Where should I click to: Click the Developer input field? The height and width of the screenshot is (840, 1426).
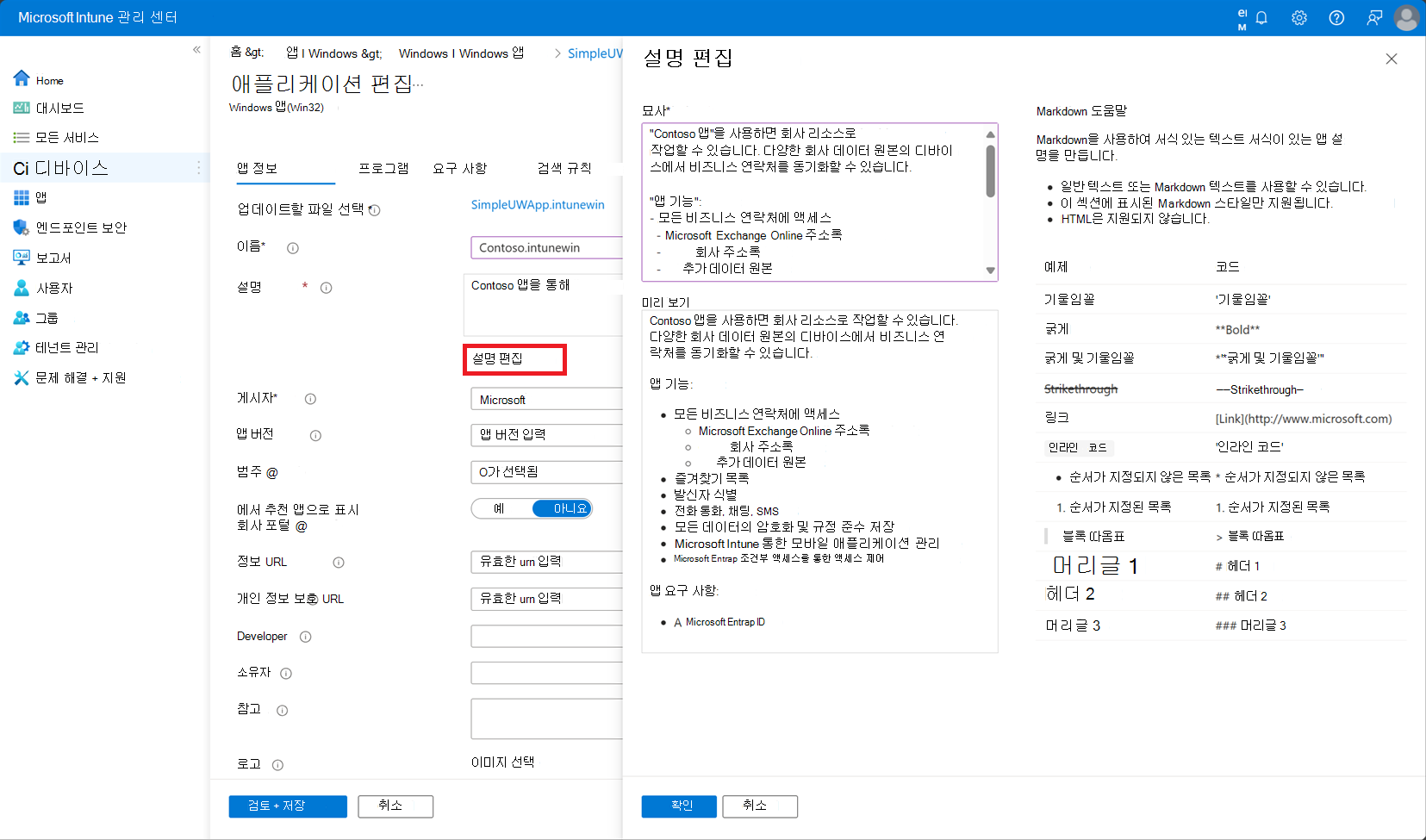[x=546, y=637]
